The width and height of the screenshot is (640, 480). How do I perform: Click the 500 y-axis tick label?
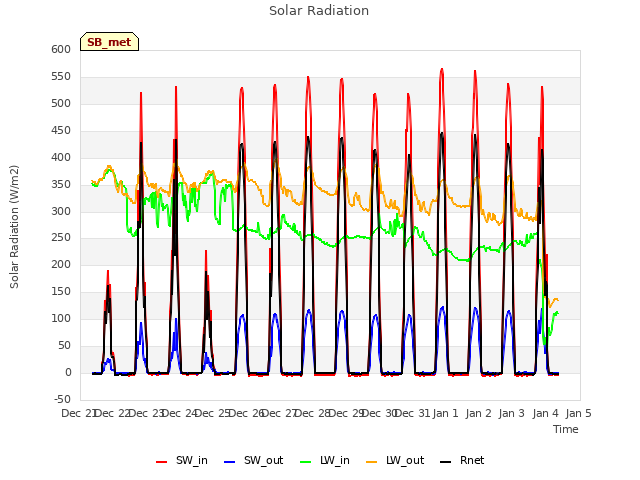point(61,103)
